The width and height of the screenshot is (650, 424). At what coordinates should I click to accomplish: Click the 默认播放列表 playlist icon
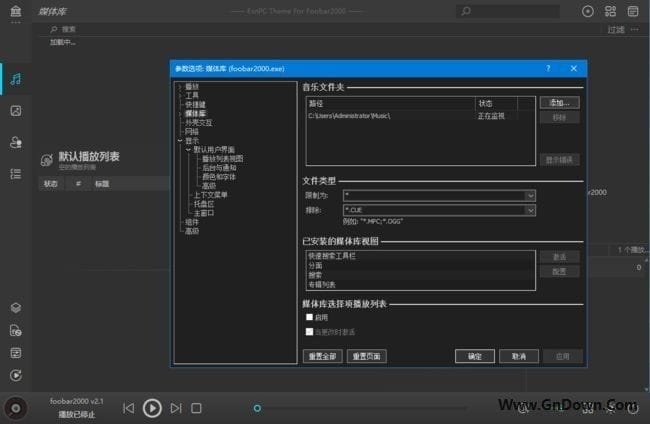47,160
